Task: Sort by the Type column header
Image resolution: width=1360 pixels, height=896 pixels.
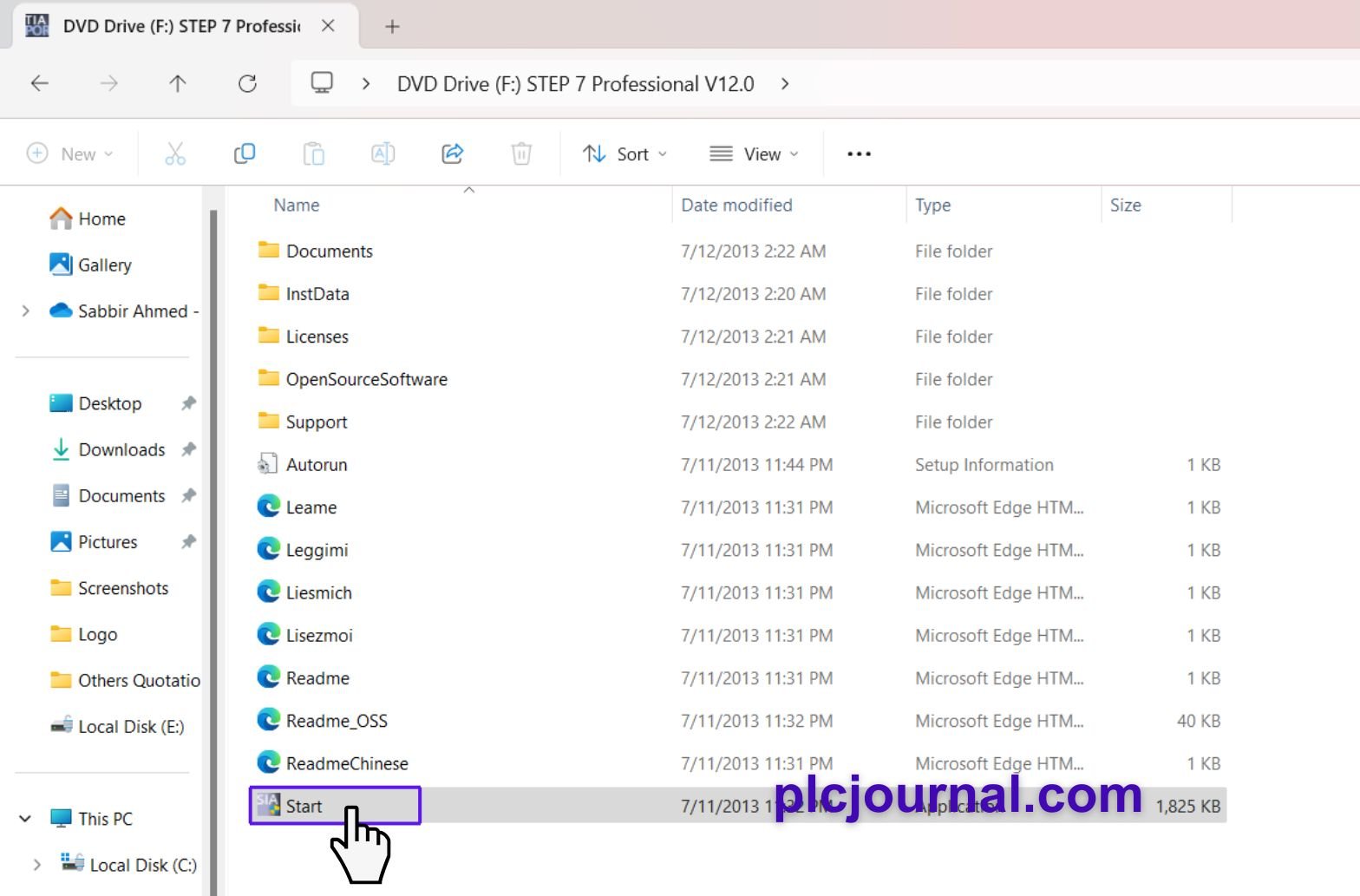Action: point(932,205)
